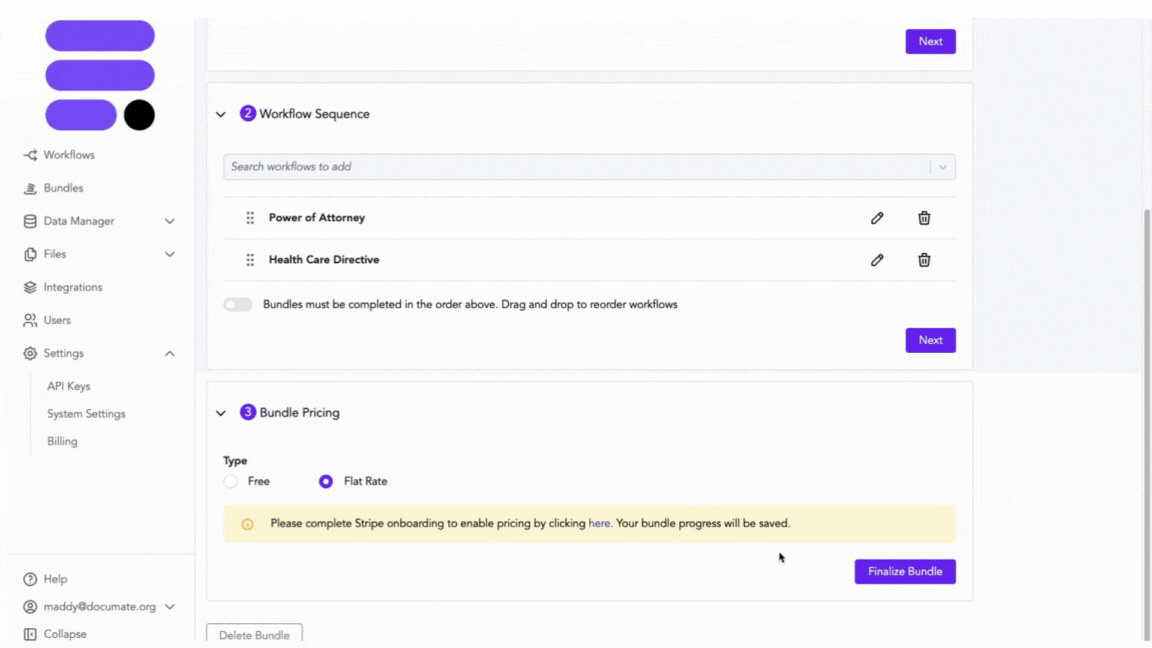Click the account avatar icon

pyautogui.click(x=30, y=607)
